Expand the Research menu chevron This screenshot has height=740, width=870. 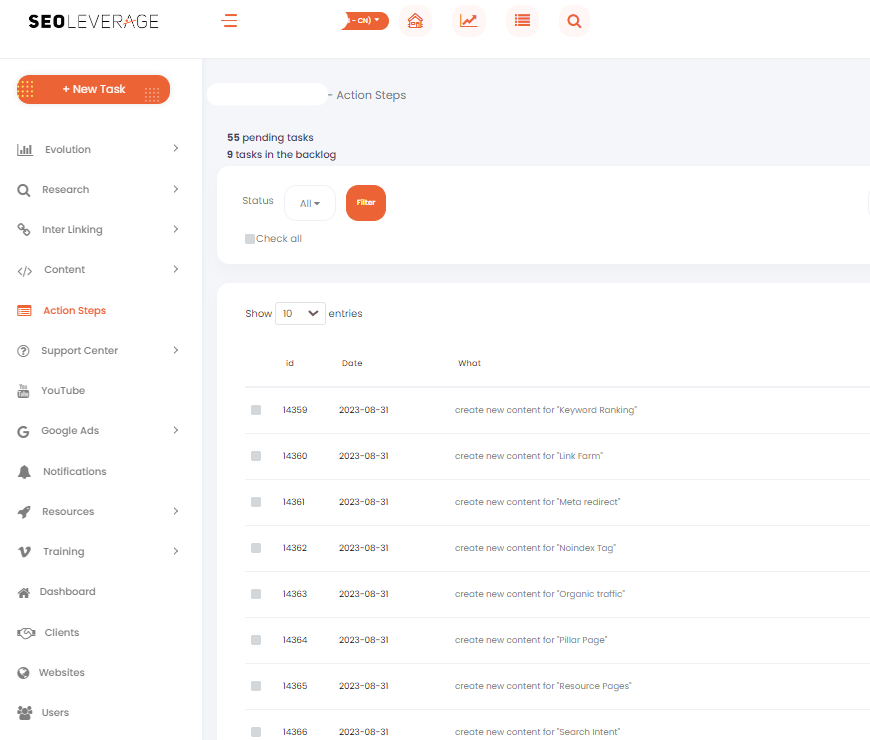coord(176,189)
